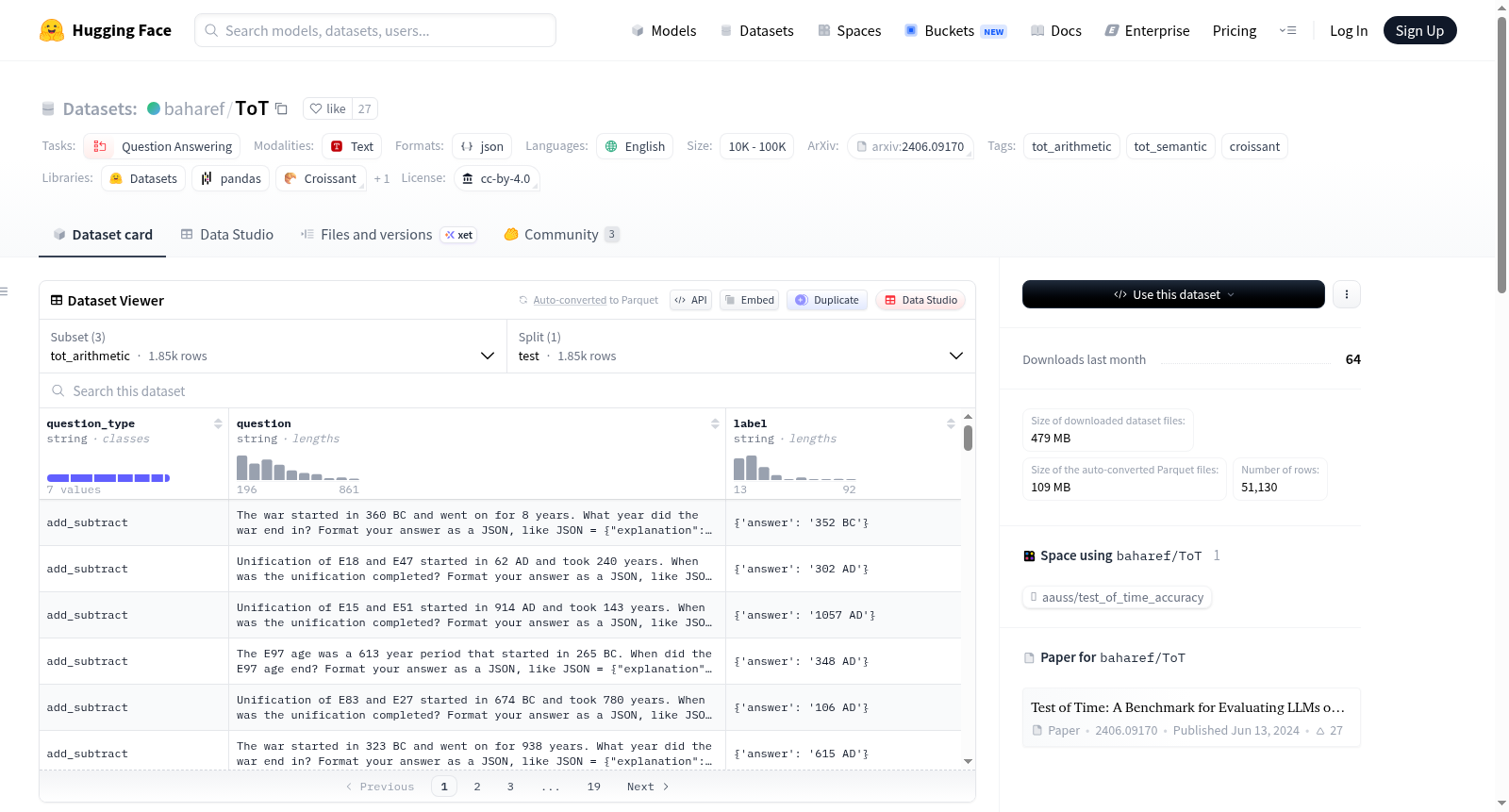
Task: Open Buckets in top navigation
Action: pos(955,30)
